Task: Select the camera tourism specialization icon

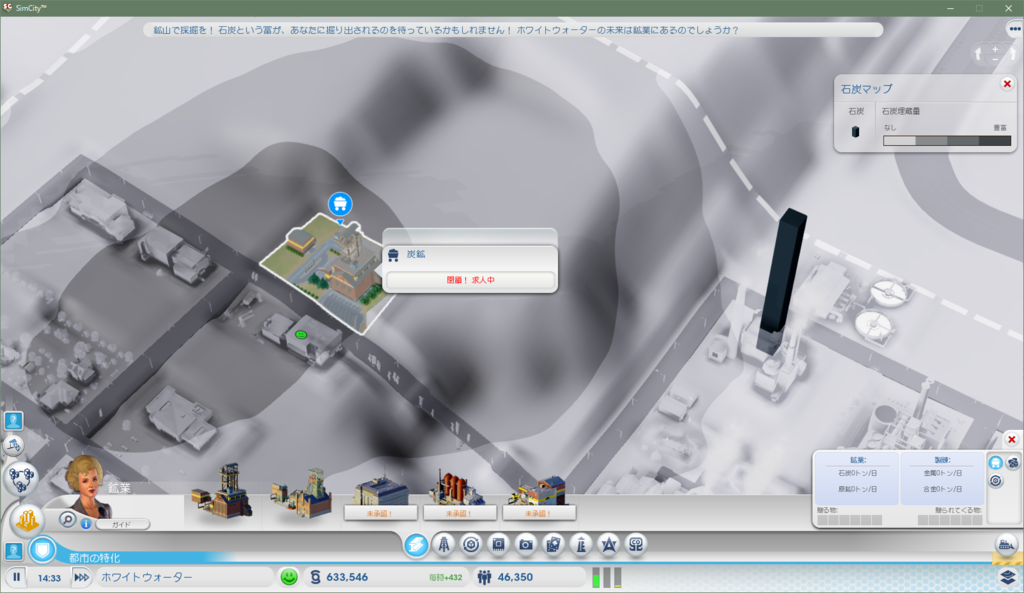Action: coord(526,544)
